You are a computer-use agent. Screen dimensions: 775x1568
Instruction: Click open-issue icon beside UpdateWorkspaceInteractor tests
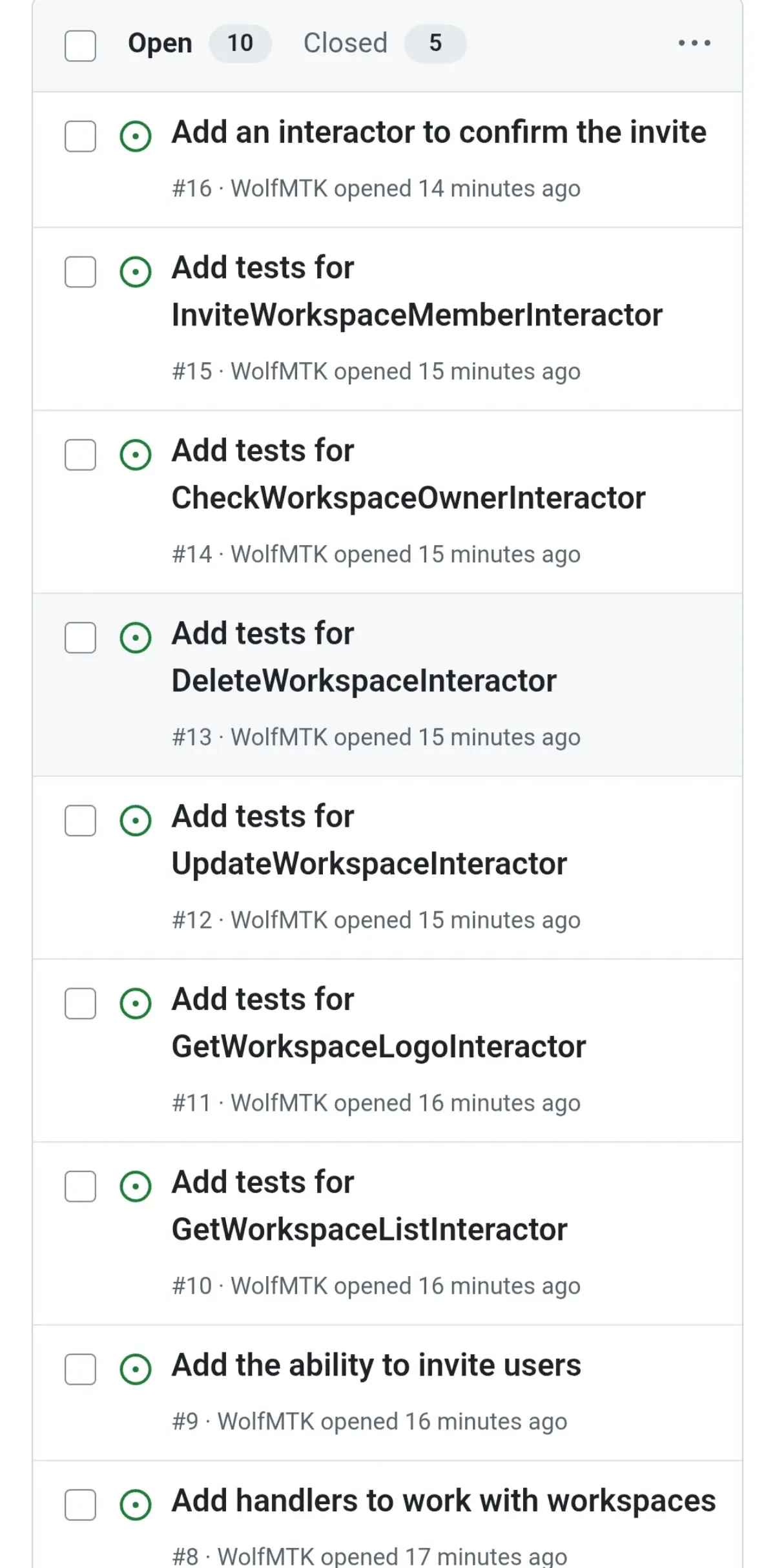pyautogui.click(x=136, y=820)
